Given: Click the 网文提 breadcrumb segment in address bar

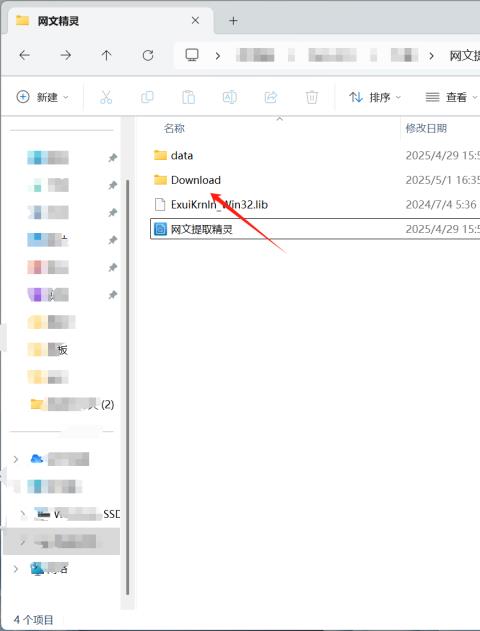Looking at the screenshot, I should (x=464, y=56).
